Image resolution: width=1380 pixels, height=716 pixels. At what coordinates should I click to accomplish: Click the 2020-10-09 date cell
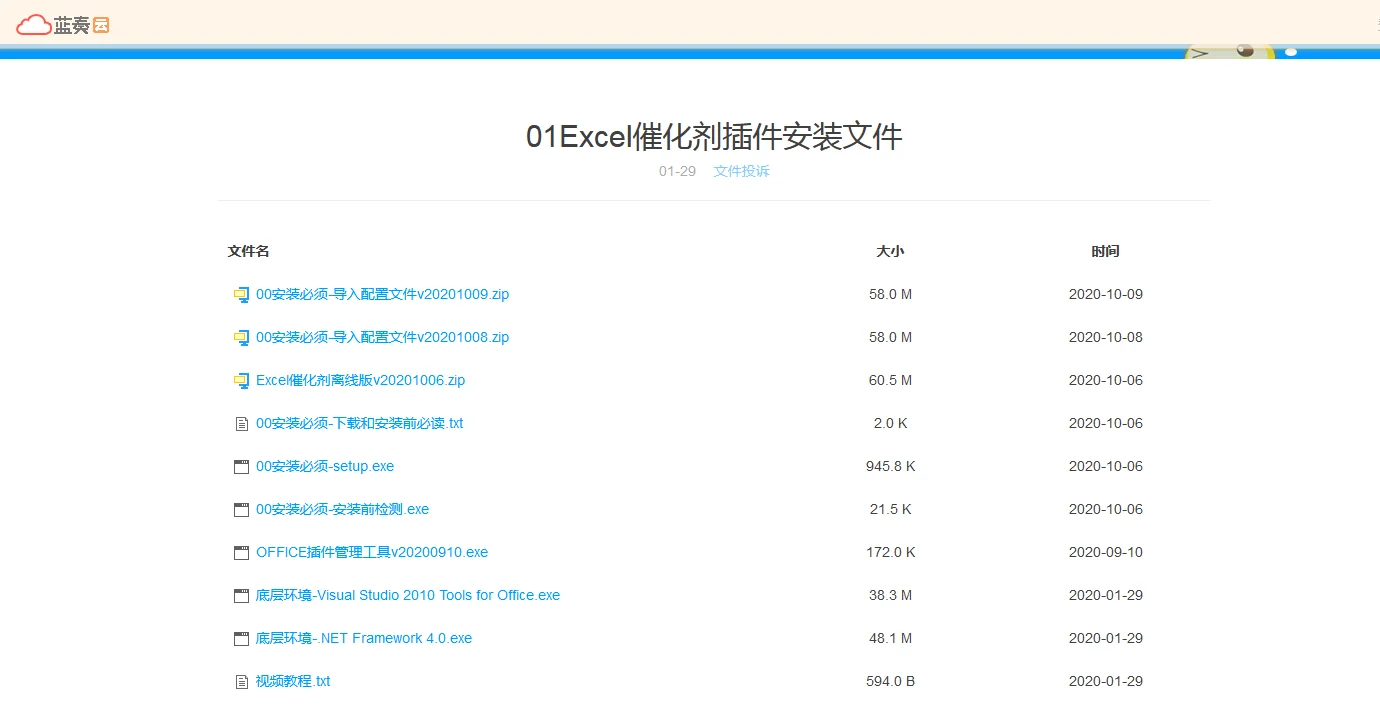pos(1106,294)
